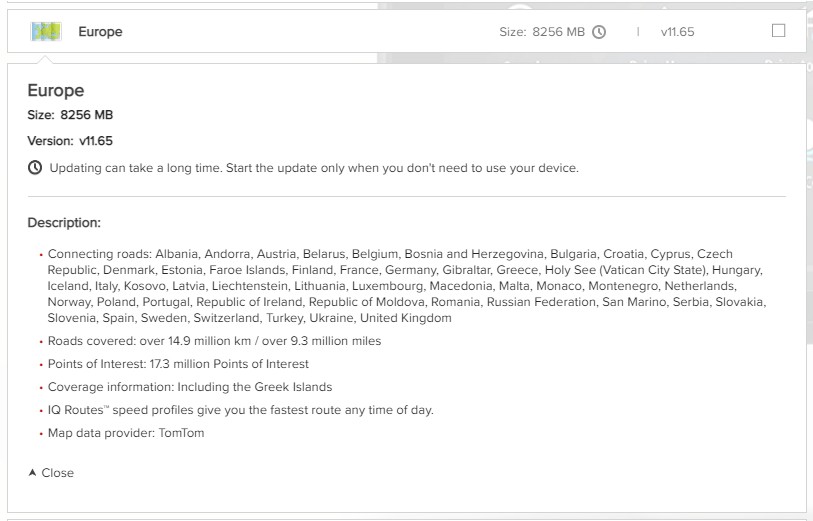The width and height of the screenshot is (813, 521).
Task: Click the bold 'Size: 8256 MB' detail line
Action: (70, 115)
